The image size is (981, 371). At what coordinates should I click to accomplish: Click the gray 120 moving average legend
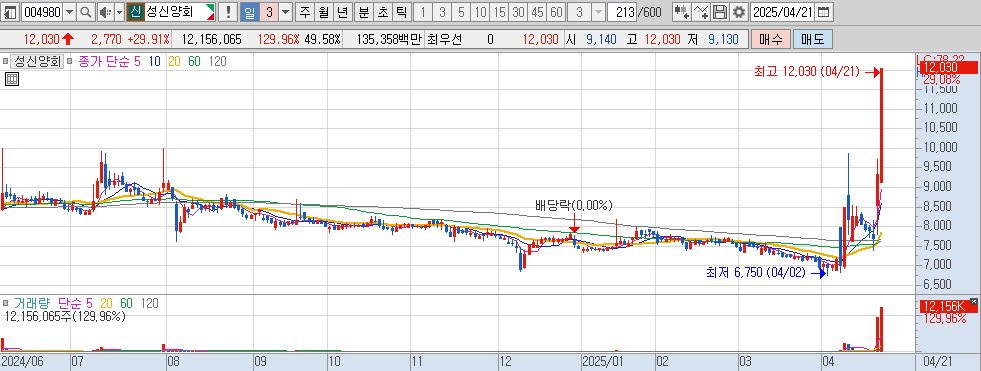(x=218, y=61)
